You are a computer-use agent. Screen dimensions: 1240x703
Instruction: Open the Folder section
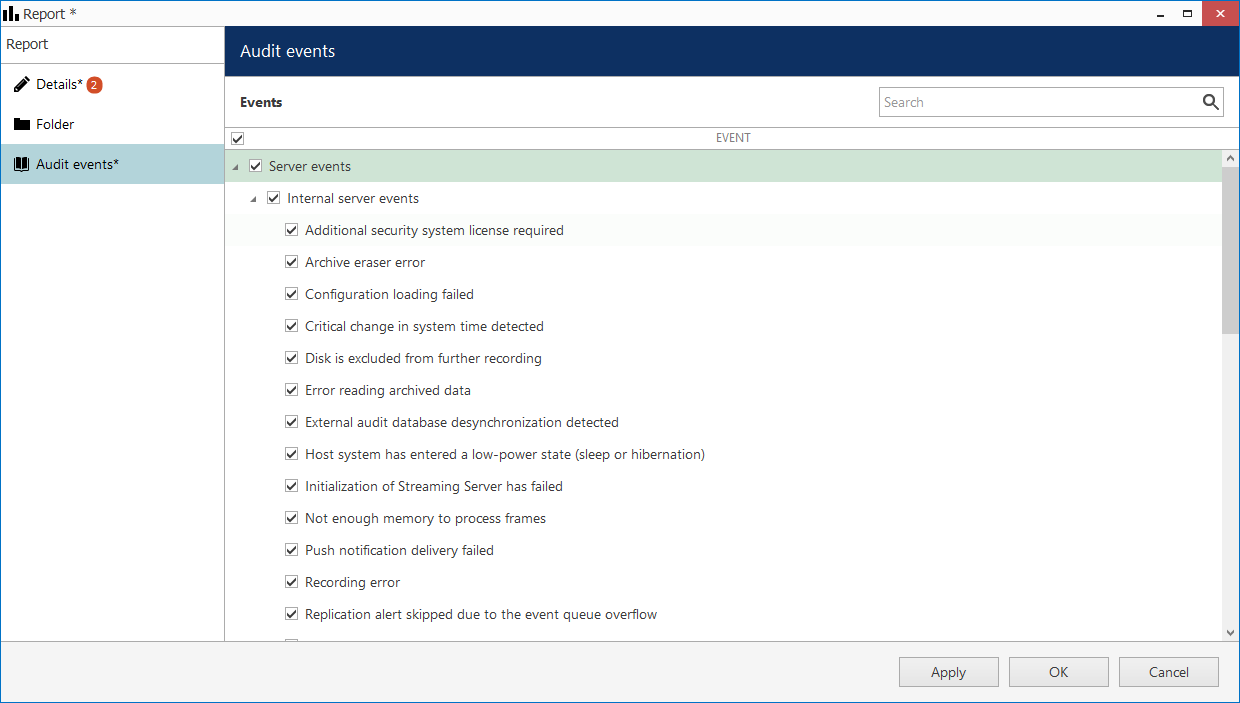click(x=112, y=125)
